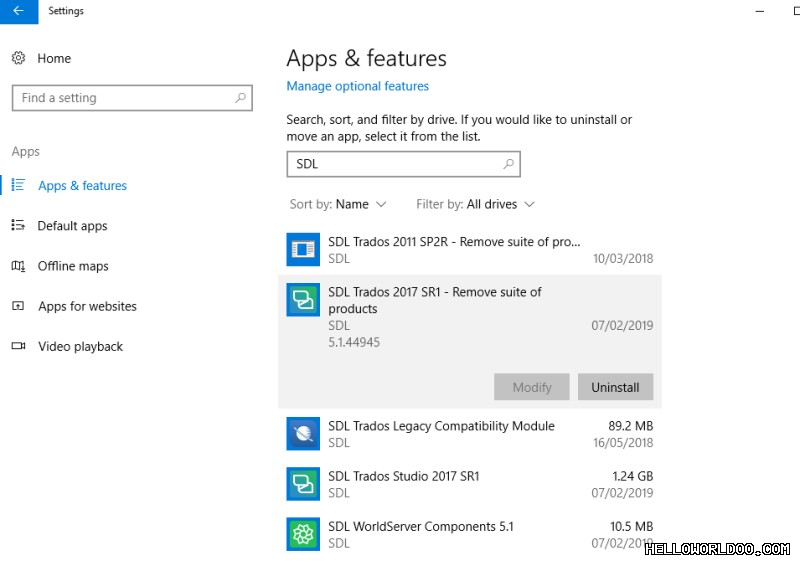Select Apps & features in sidebar
This screenshot has height=566, width=800.
pyautogui.click(x=82, y=185)
